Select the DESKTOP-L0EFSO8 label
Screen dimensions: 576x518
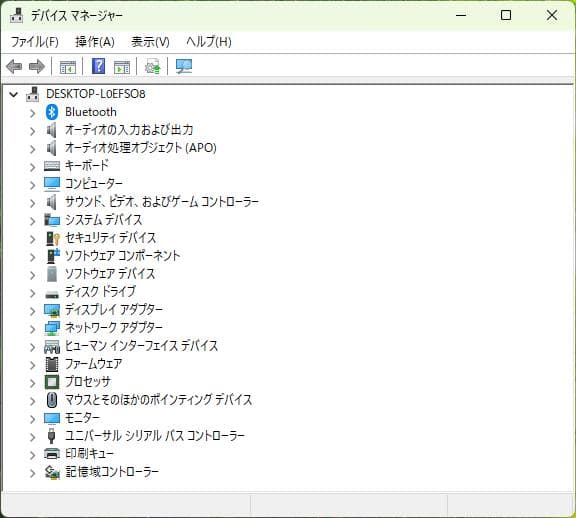96,94
